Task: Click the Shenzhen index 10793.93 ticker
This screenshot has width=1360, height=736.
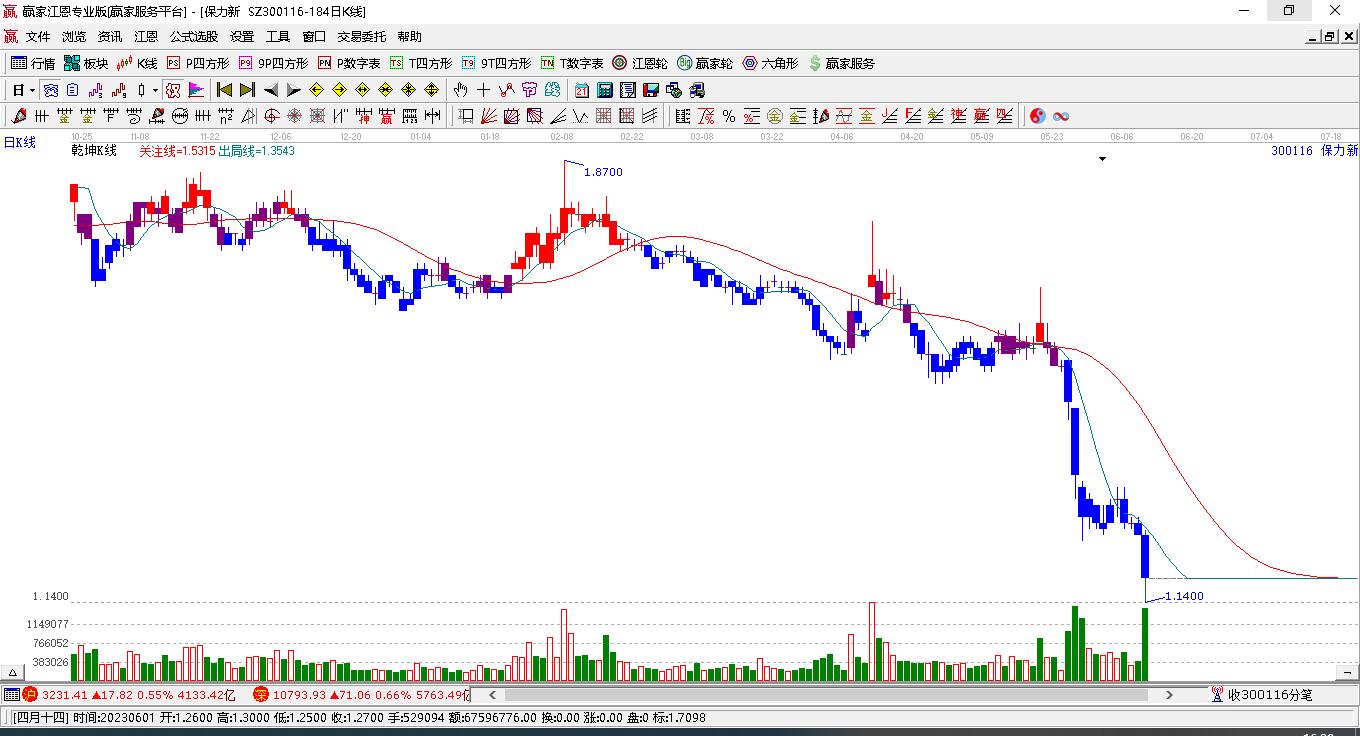Action: click(x=361, y=695)
